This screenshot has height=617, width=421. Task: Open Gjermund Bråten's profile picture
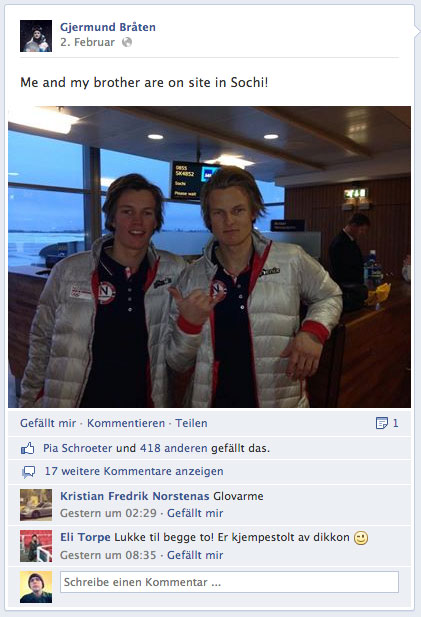36,36
